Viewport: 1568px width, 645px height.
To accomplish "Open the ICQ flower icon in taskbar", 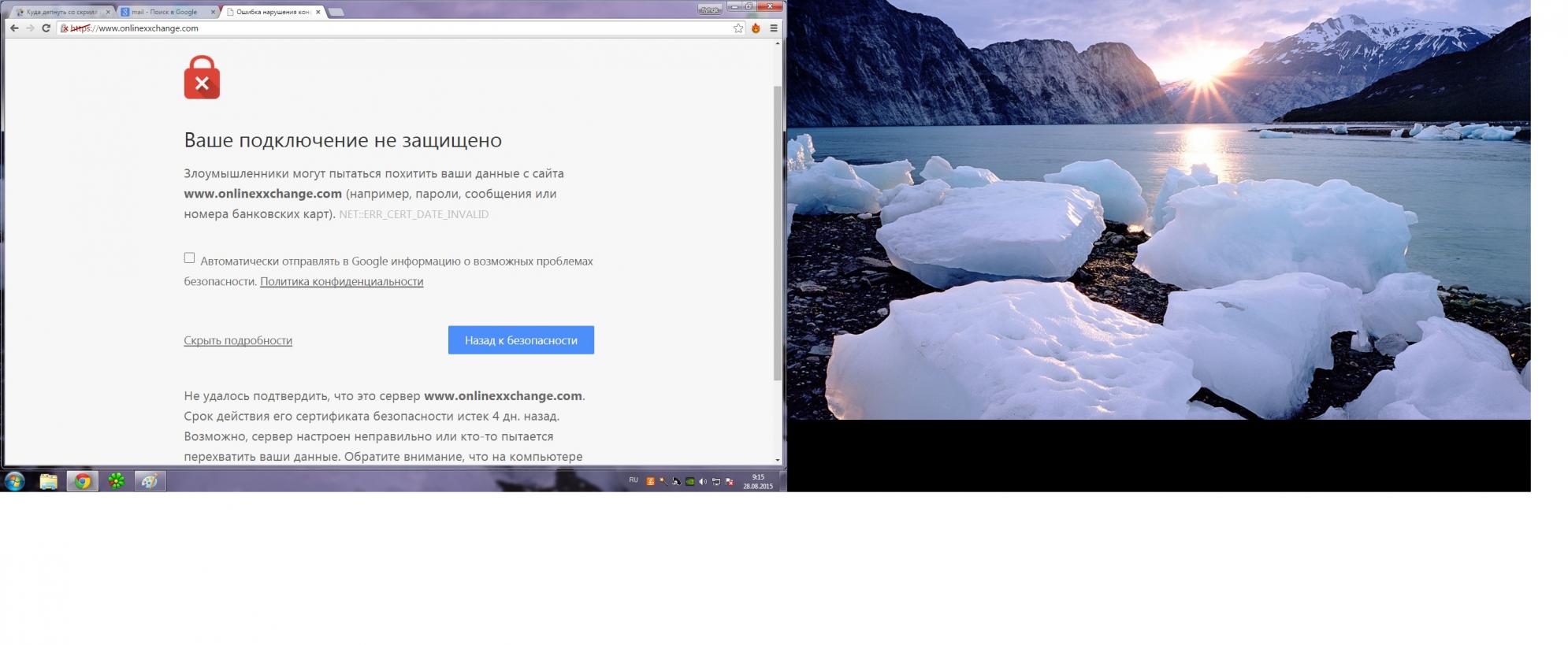I will point(117,481).
